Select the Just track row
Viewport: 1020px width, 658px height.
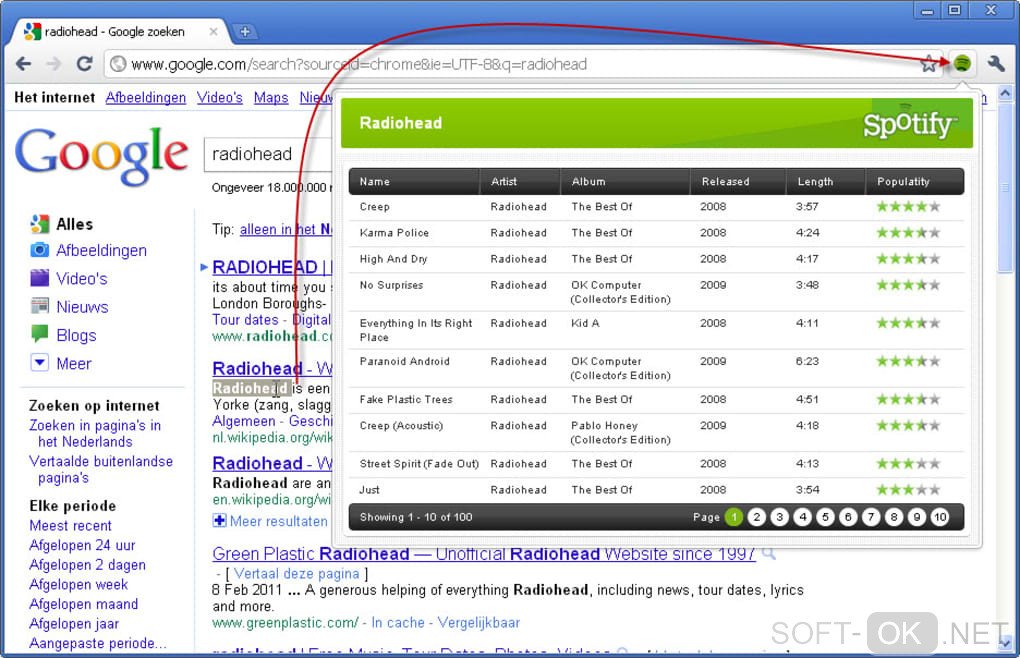pyautogui.click(x=656, y=490)
